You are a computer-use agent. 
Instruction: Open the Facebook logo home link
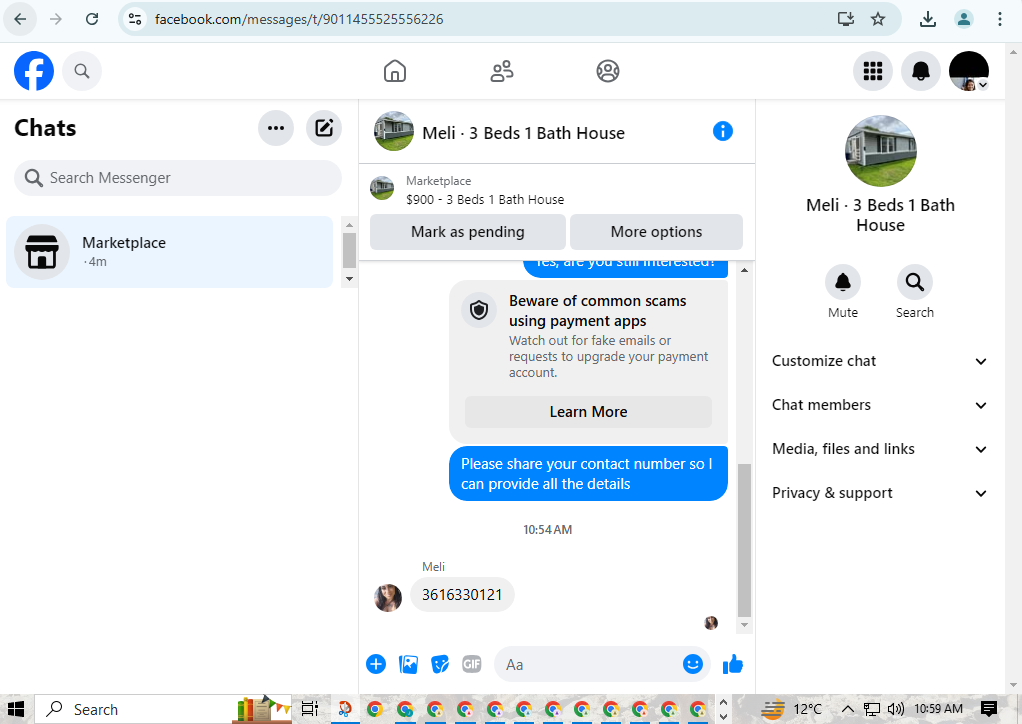pos(34,71)
